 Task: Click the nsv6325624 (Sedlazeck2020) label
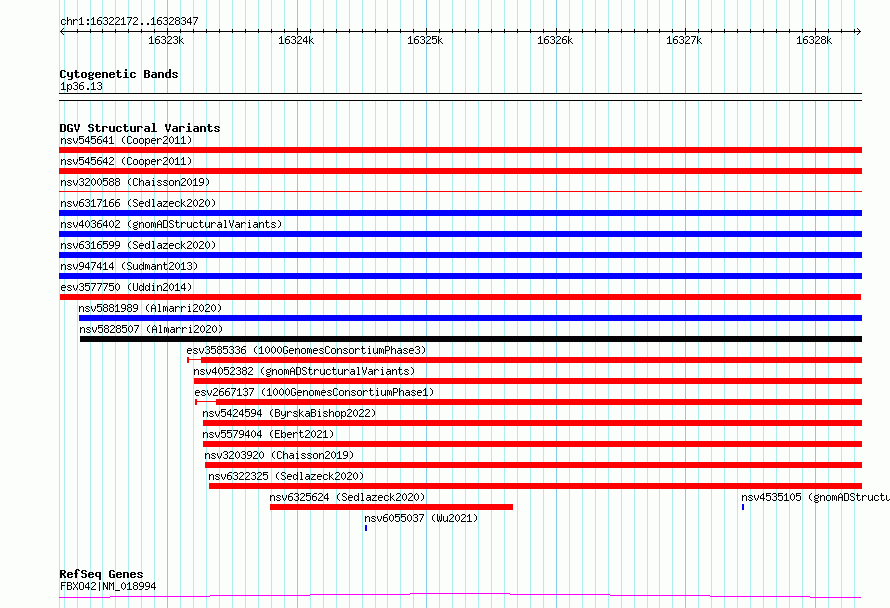(347, 497)
